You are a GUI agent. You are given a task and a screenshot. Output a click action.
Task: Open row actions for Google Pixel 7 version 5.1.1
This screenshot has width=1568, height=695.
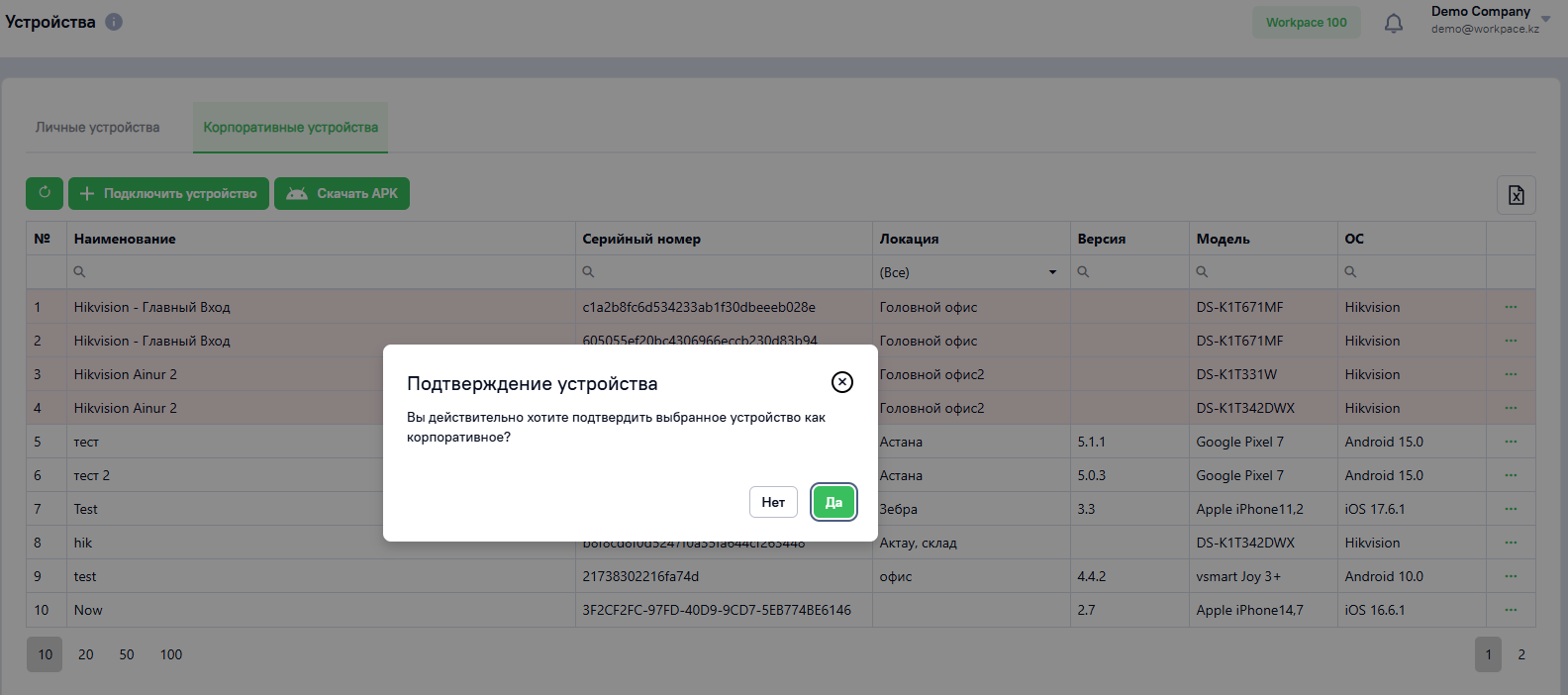(1511, 442)
